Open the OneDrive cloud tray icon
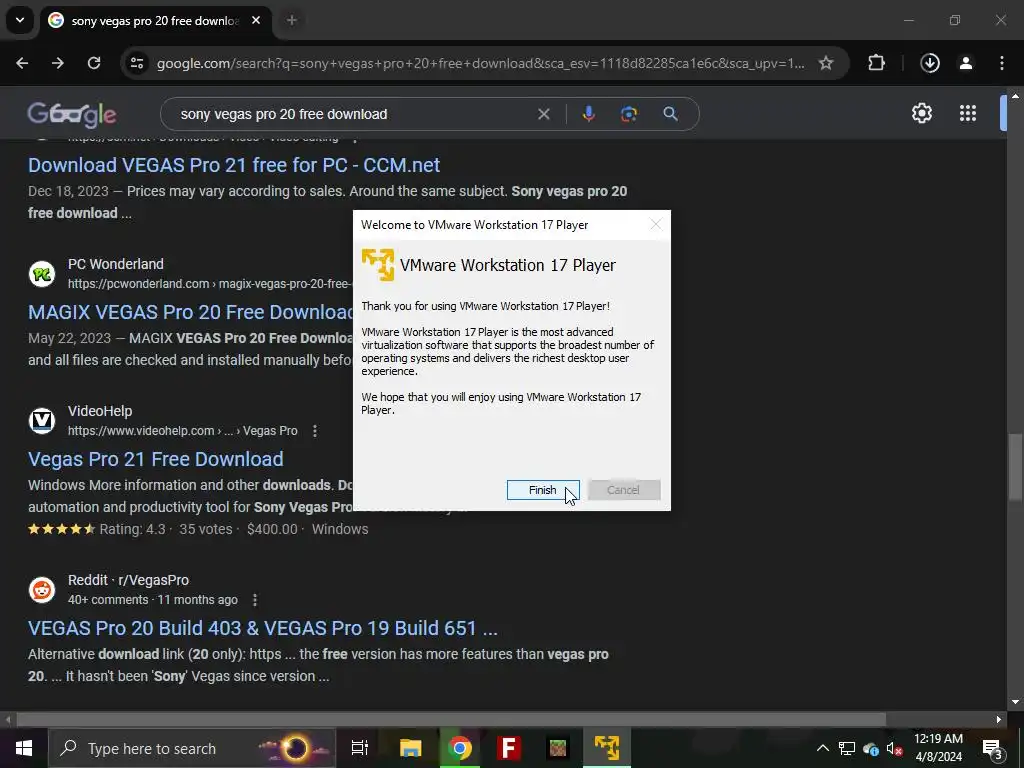 871,748
